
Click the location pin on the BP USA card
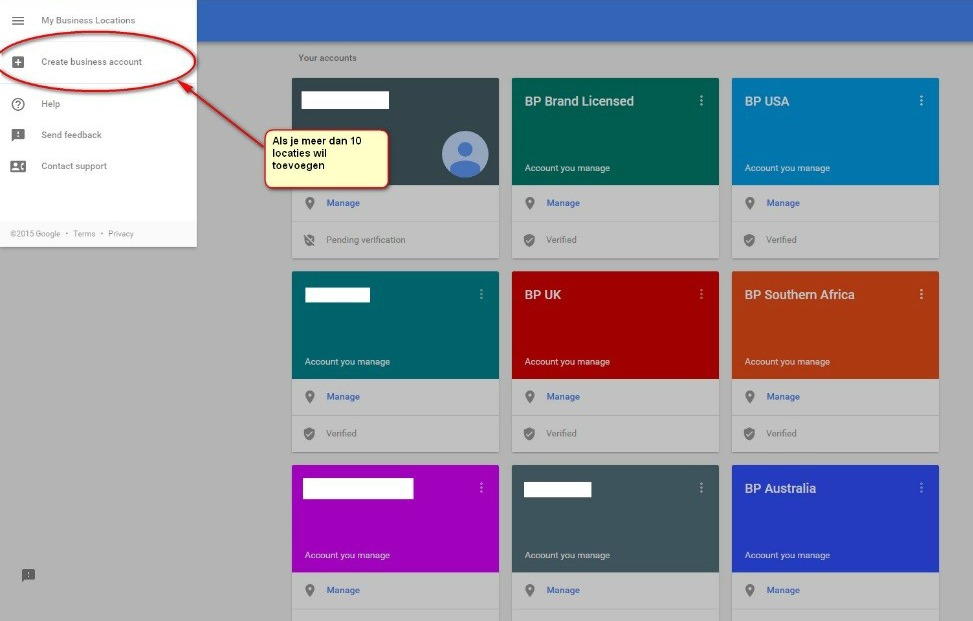coord(750,203)
